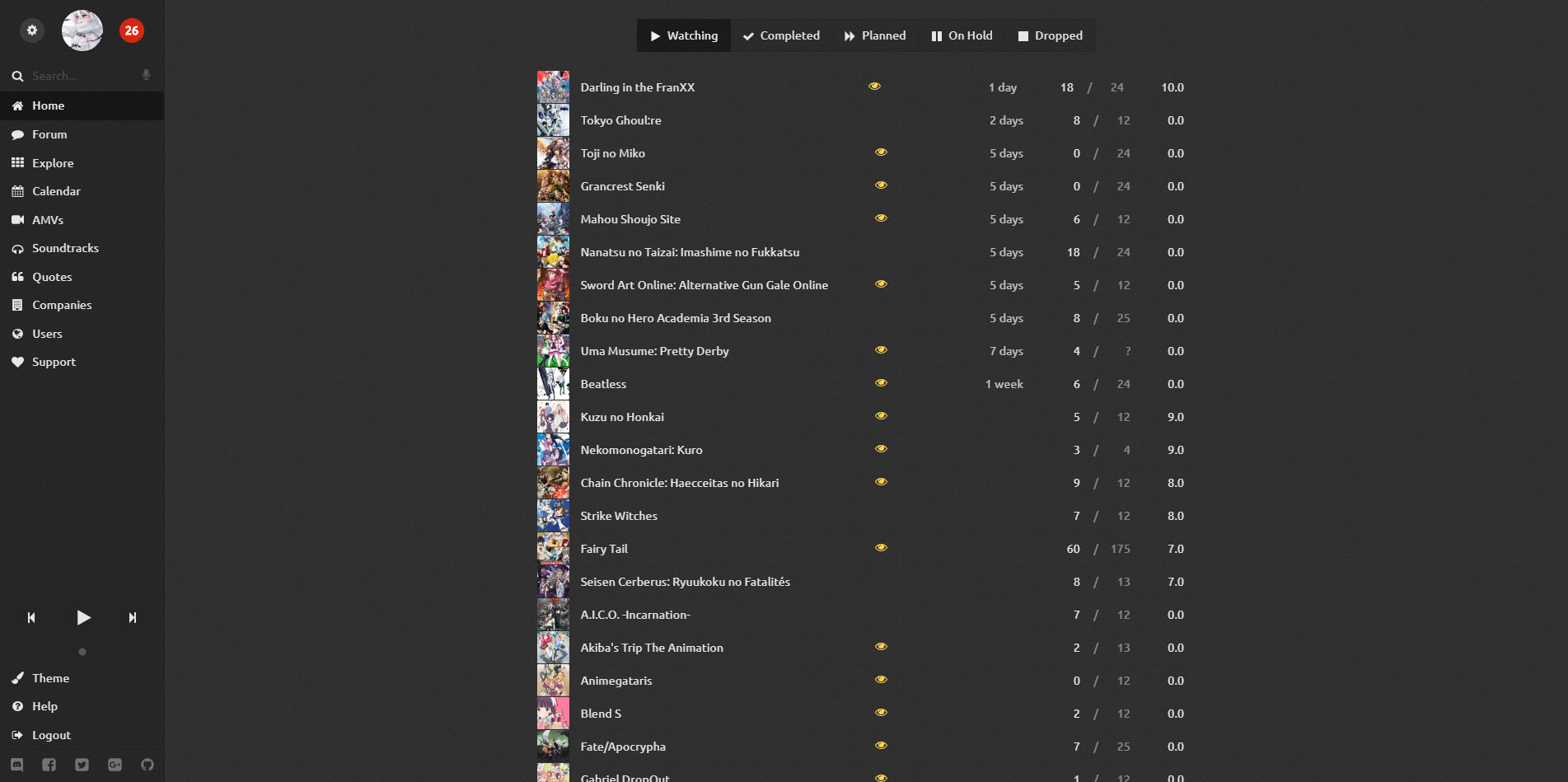The height and width of the screenshot is (782, 1568).
Task: Open Soundtracks in sidebar
Action: [x=82, y=248]
